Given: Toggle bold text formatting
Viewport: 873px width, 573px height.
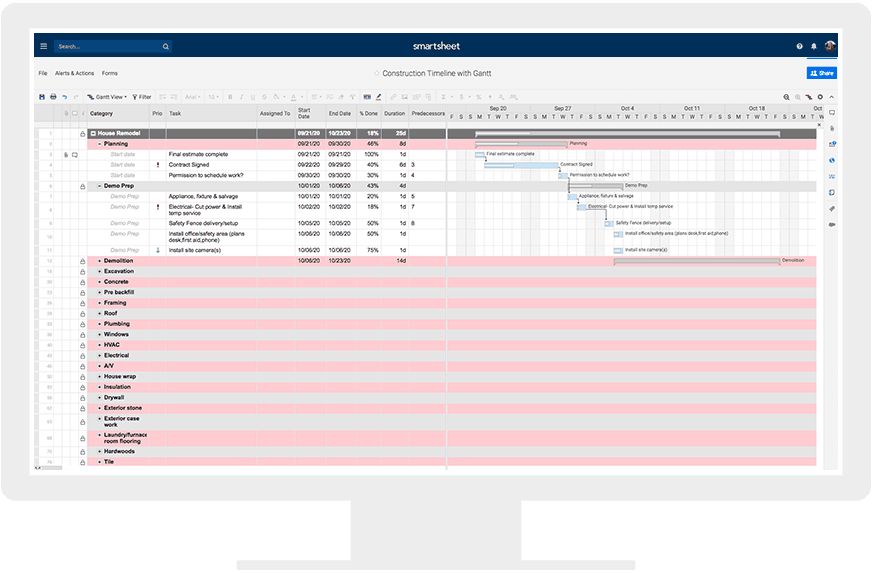Looking at the screenshot, I should (x=229, y=97).
